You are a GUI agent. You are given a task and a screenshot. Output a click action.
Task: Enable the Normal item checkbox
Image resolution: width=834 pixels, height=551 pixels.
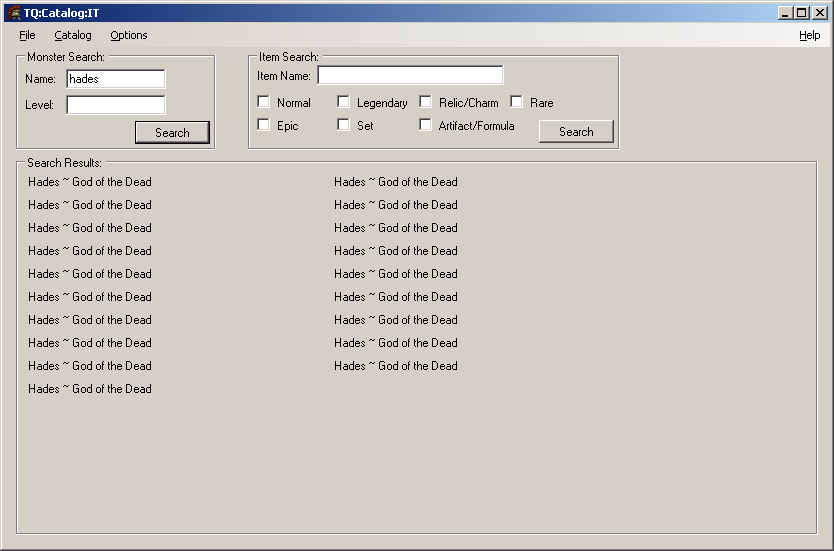(x=264, y=102)
